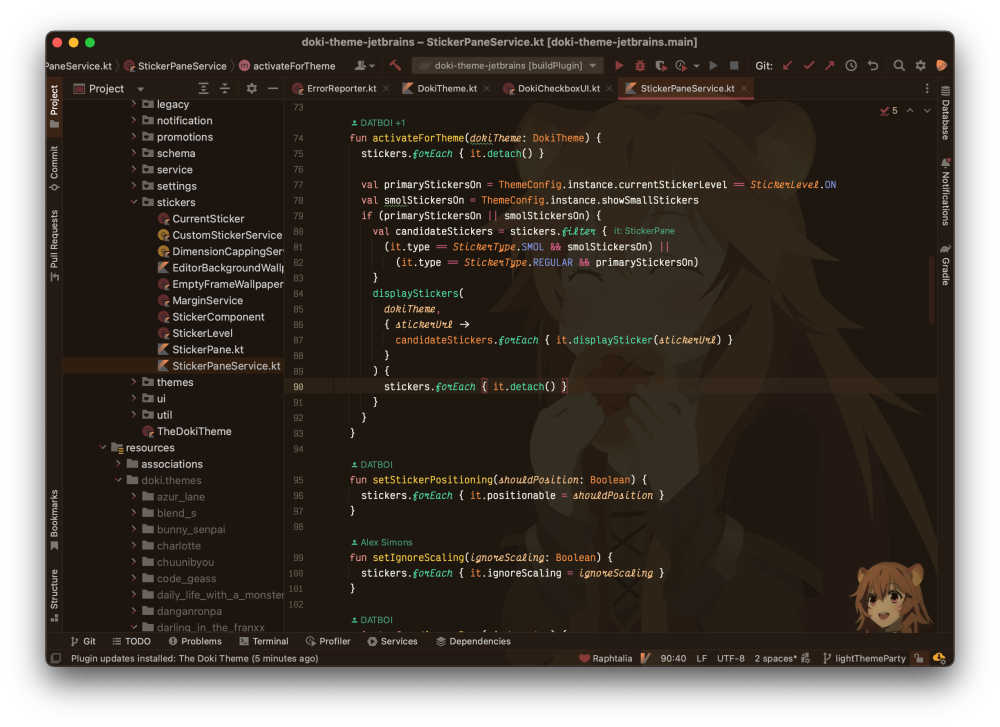Click the 2 spaces indent widget
Screen dimensions: 1000x727
776,659
